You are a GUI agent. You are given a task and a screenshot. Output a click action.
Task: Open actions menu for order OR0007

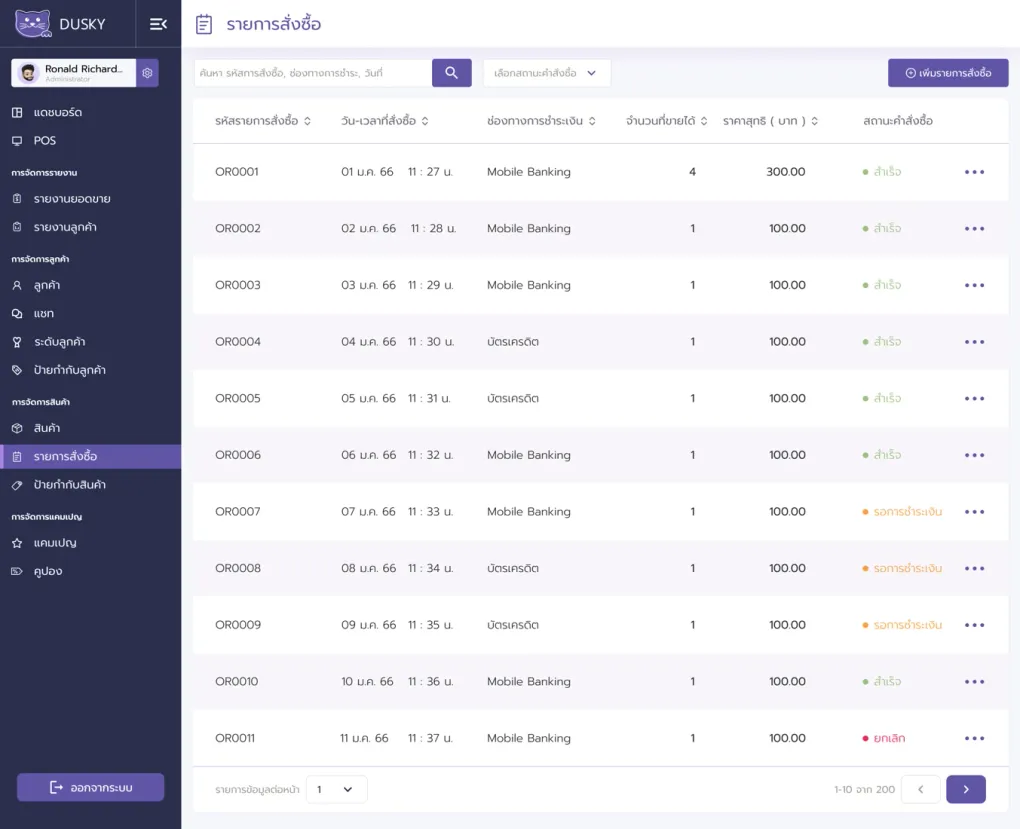point(974,511)
